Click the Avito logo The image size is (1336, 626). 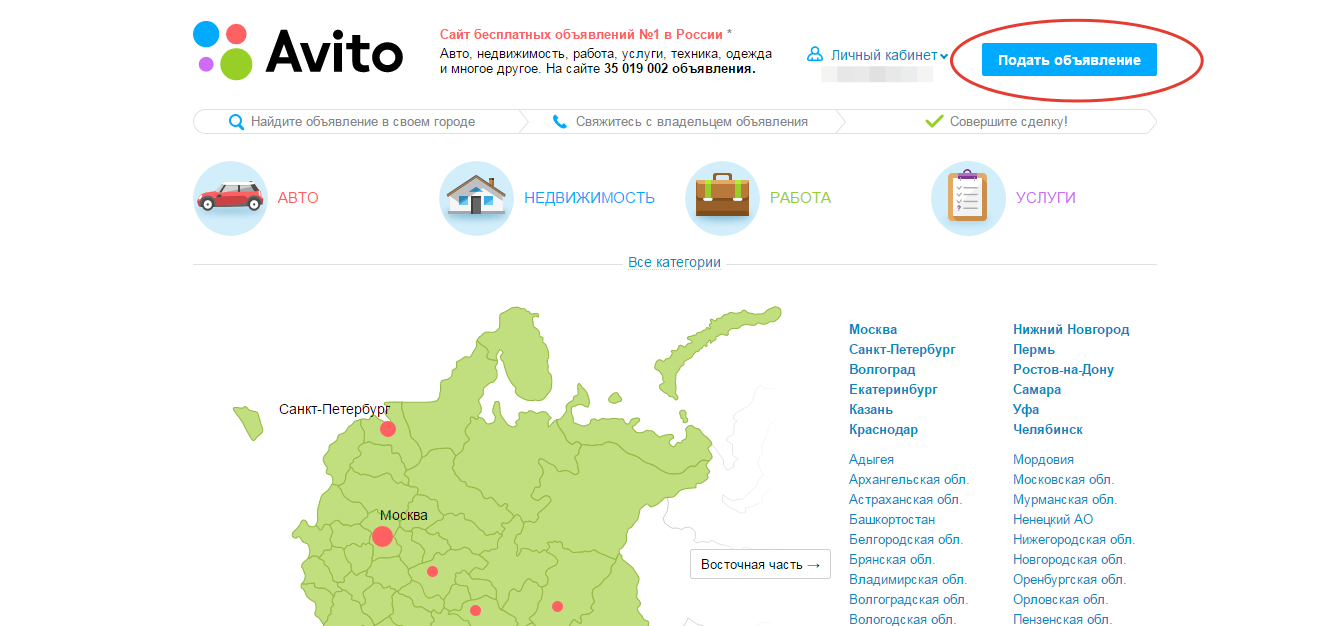[x=298, y=51]
